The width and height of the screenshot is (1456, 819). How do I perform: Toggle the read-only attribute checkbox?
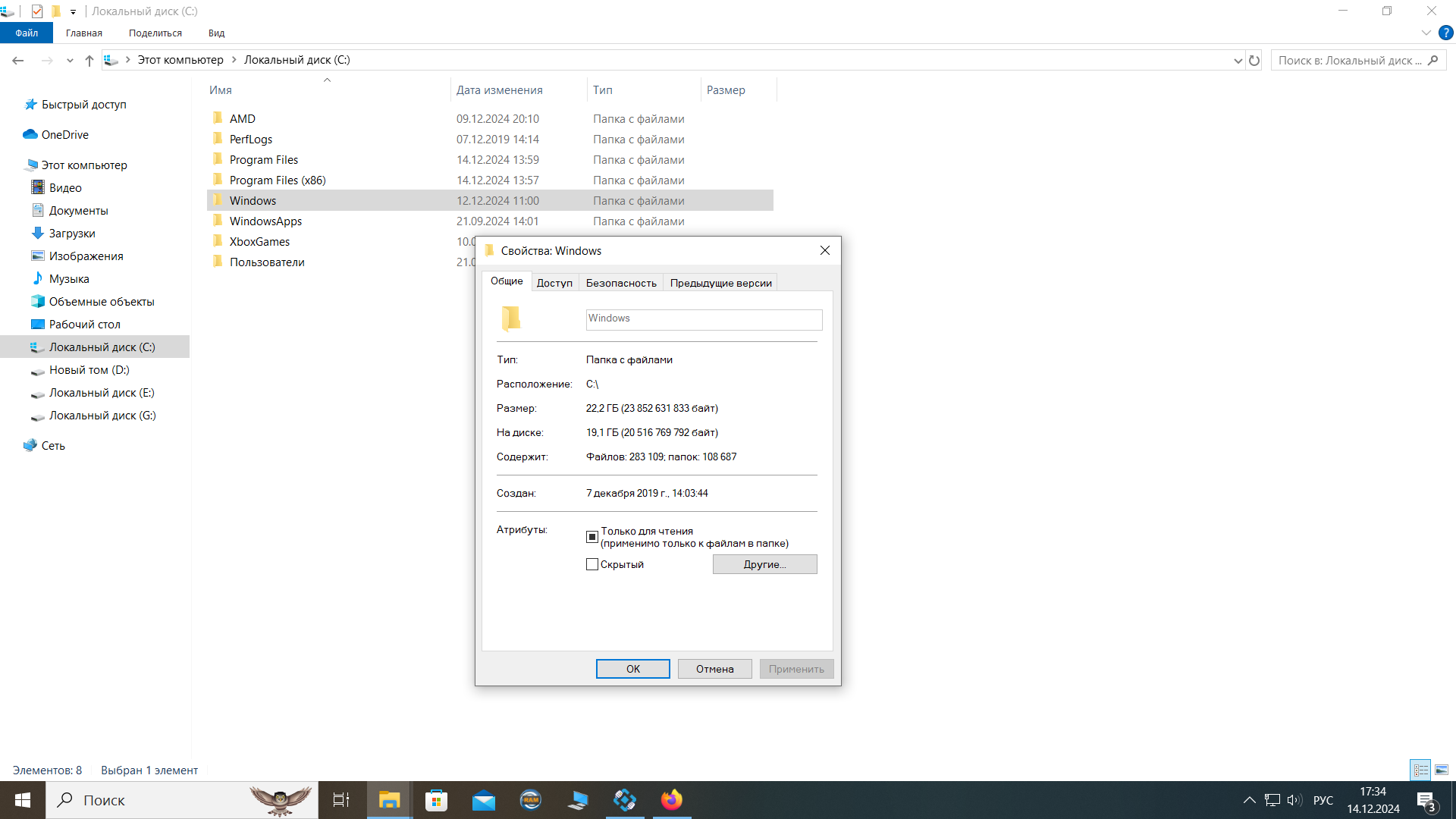(592, 537)
